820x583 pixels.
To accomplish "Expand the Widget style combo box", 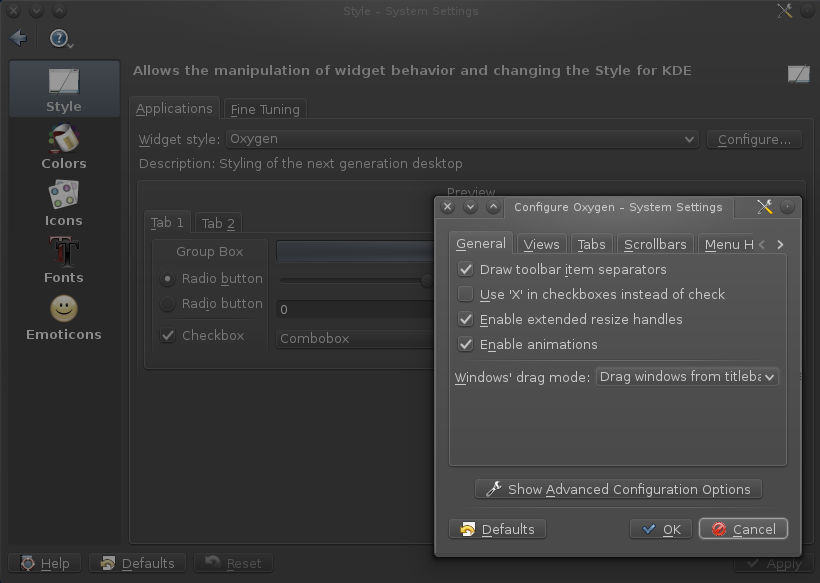I will 462,140.
